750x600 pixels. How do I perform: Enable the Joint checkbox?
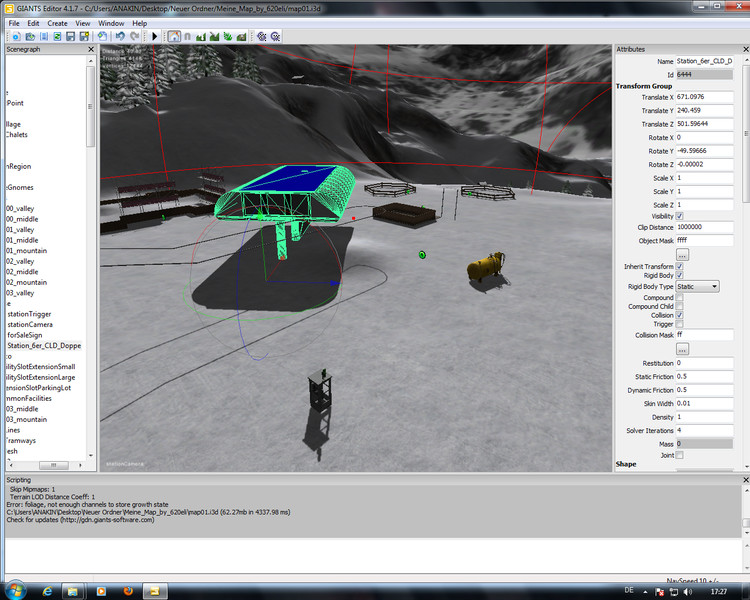(679, 455)
